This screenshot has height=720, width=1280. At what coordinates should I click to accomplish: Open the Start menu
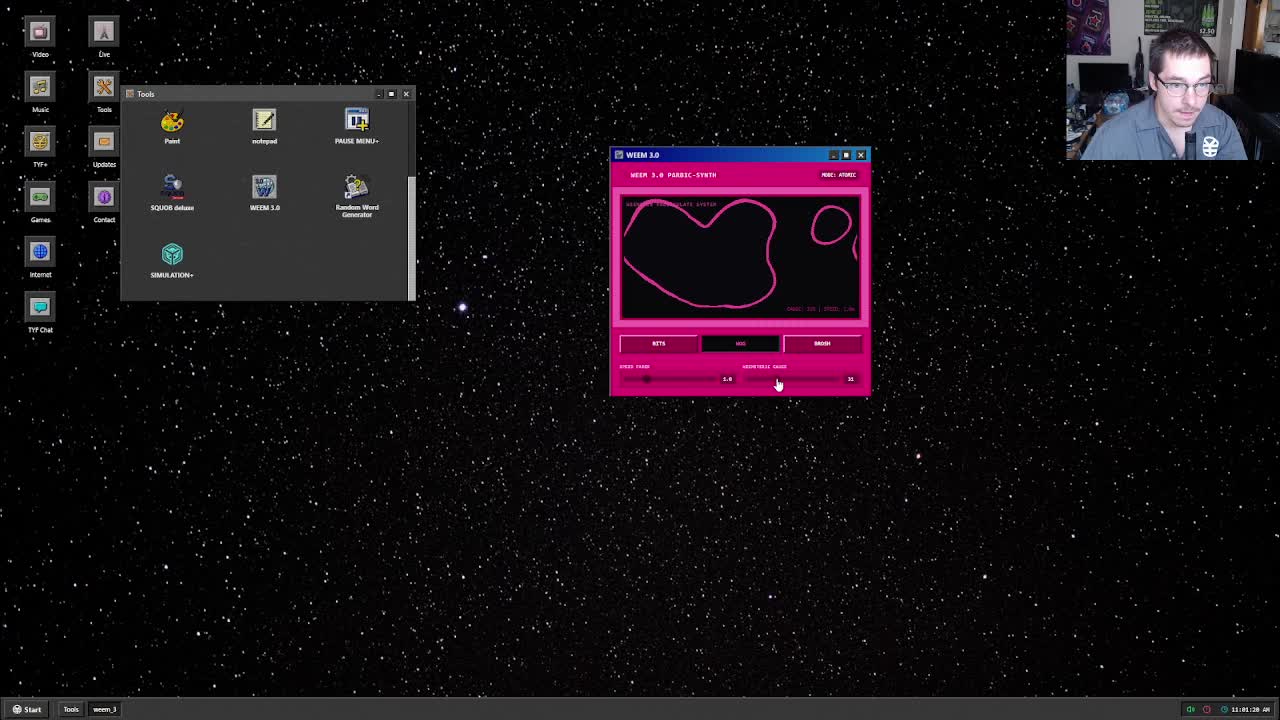click(x=27, y=709)
